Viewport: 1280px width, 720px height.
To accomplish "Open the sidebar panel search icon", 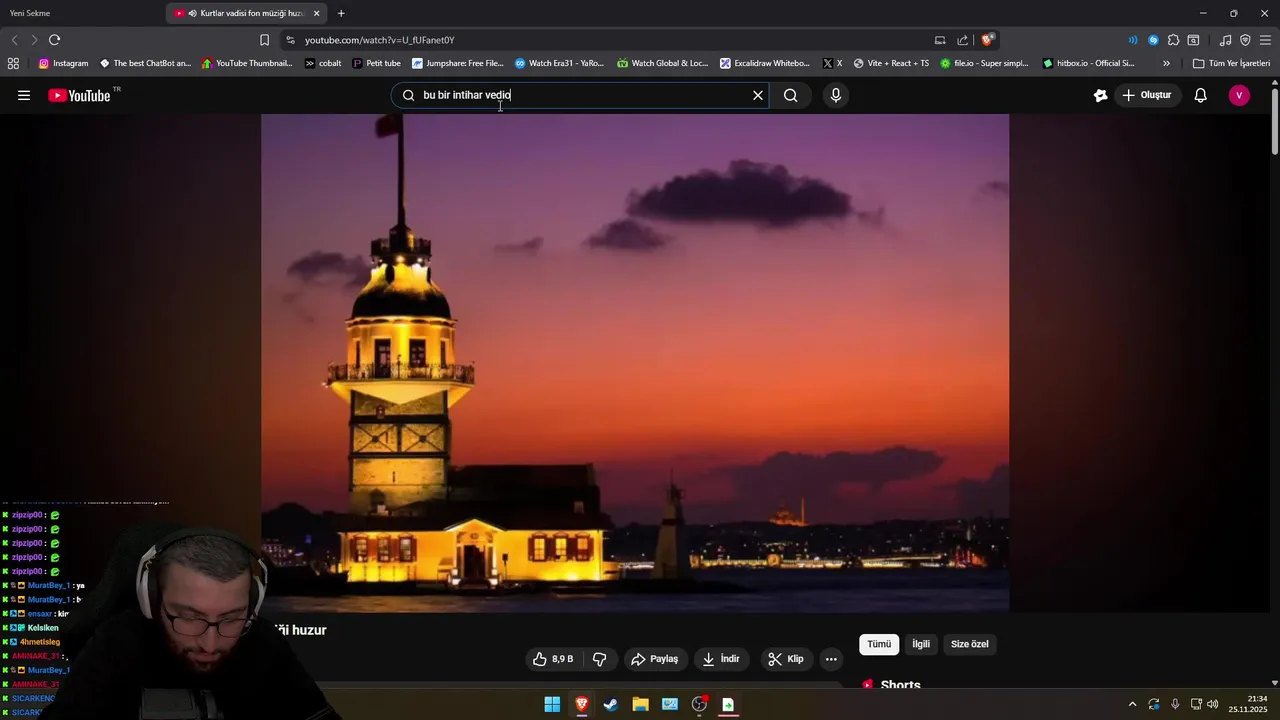I will pyautogui.click(x=1193, y=40).
